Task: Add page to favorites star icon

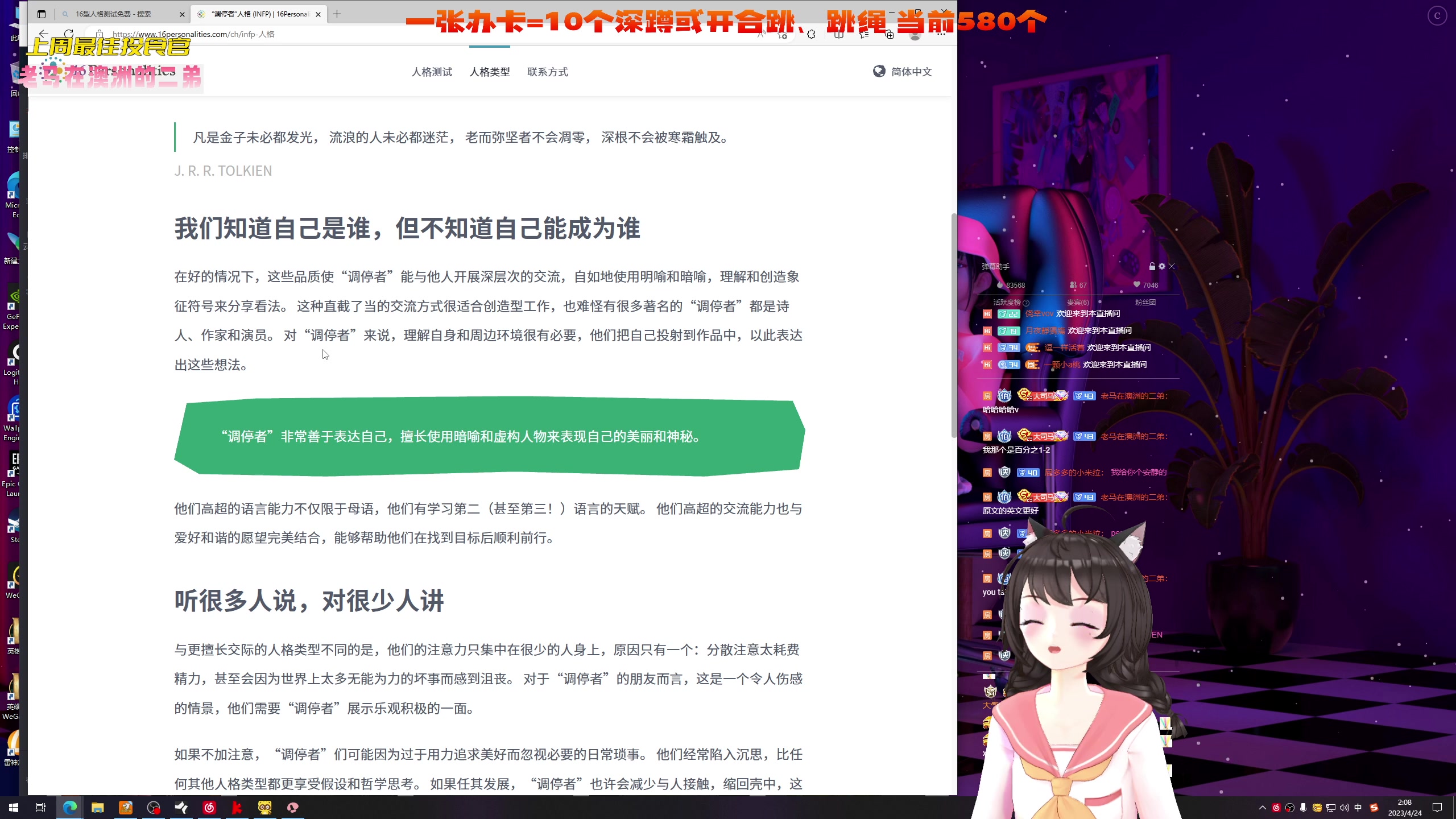Action: (x=783, y=35)
